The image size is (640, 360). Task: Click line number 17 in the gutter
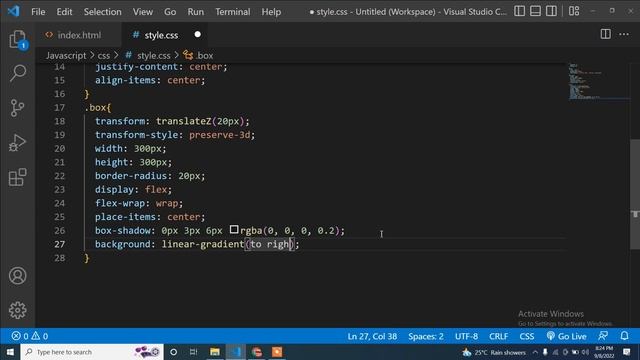(x=60, y=108)
